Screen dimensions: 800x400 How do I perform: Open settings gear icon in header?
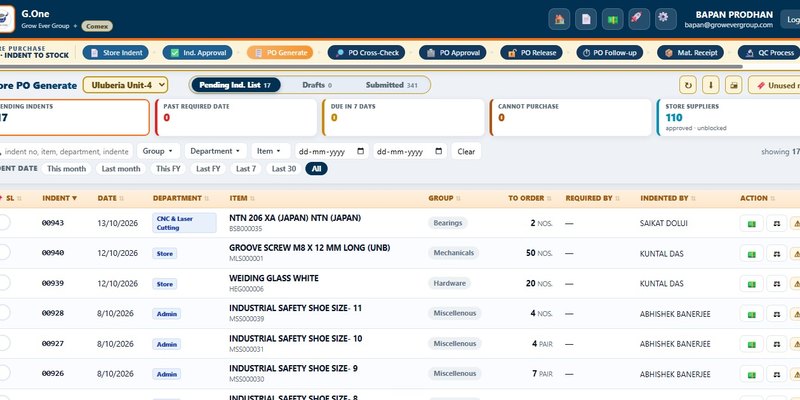coord(665,19)
